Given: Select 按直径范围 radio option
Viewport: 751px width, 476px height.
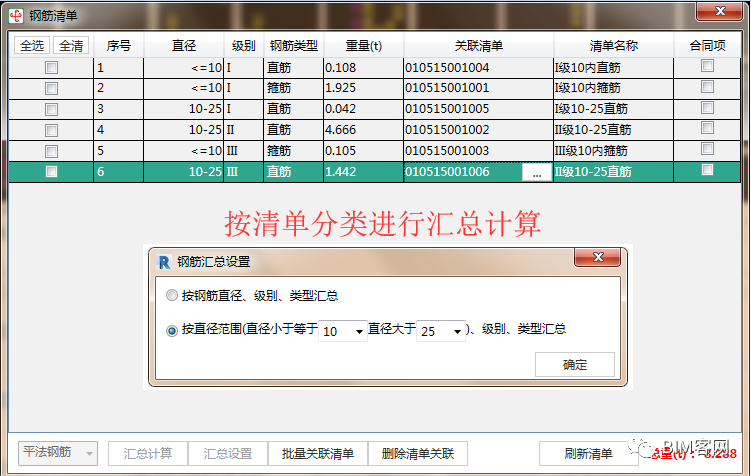Looking at the screenshot, I should tap(171, 330).
